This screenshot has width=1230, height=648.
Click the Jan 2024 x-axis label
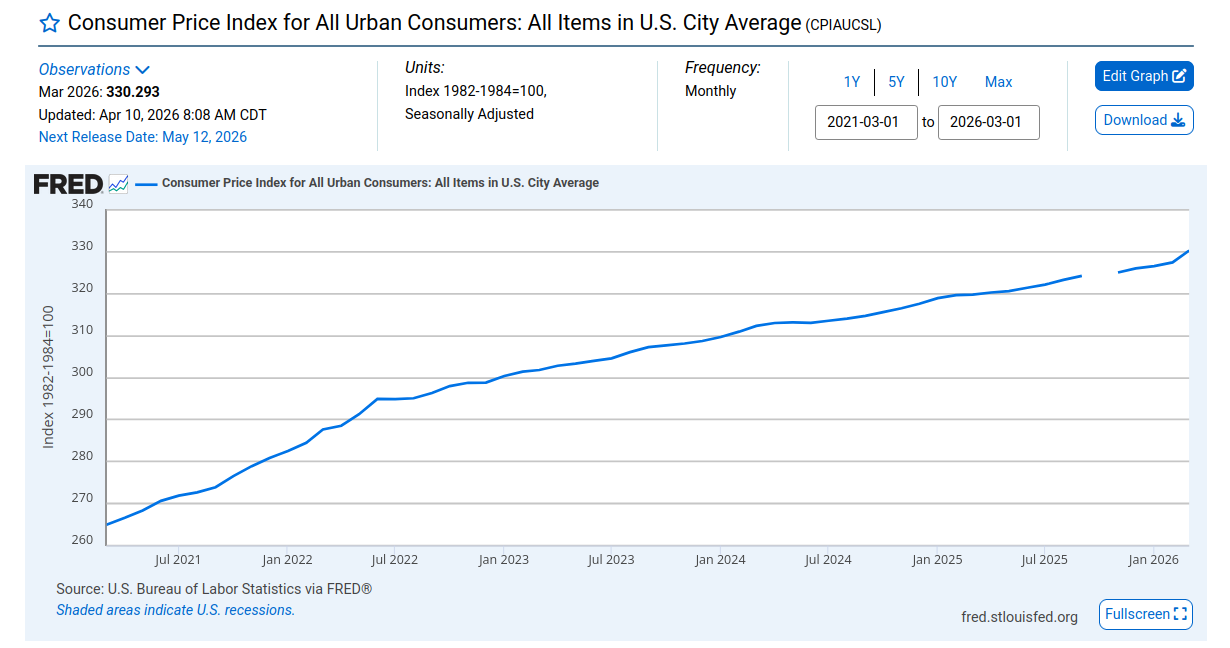coord(720,560)
